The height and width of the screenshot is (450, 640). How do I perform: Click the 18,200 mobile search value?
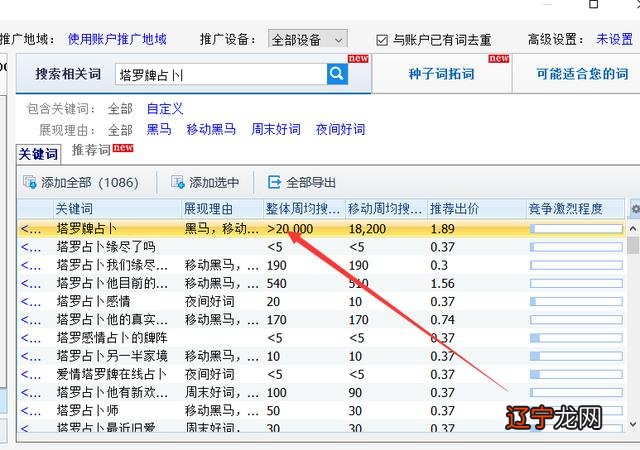(367, 229)
